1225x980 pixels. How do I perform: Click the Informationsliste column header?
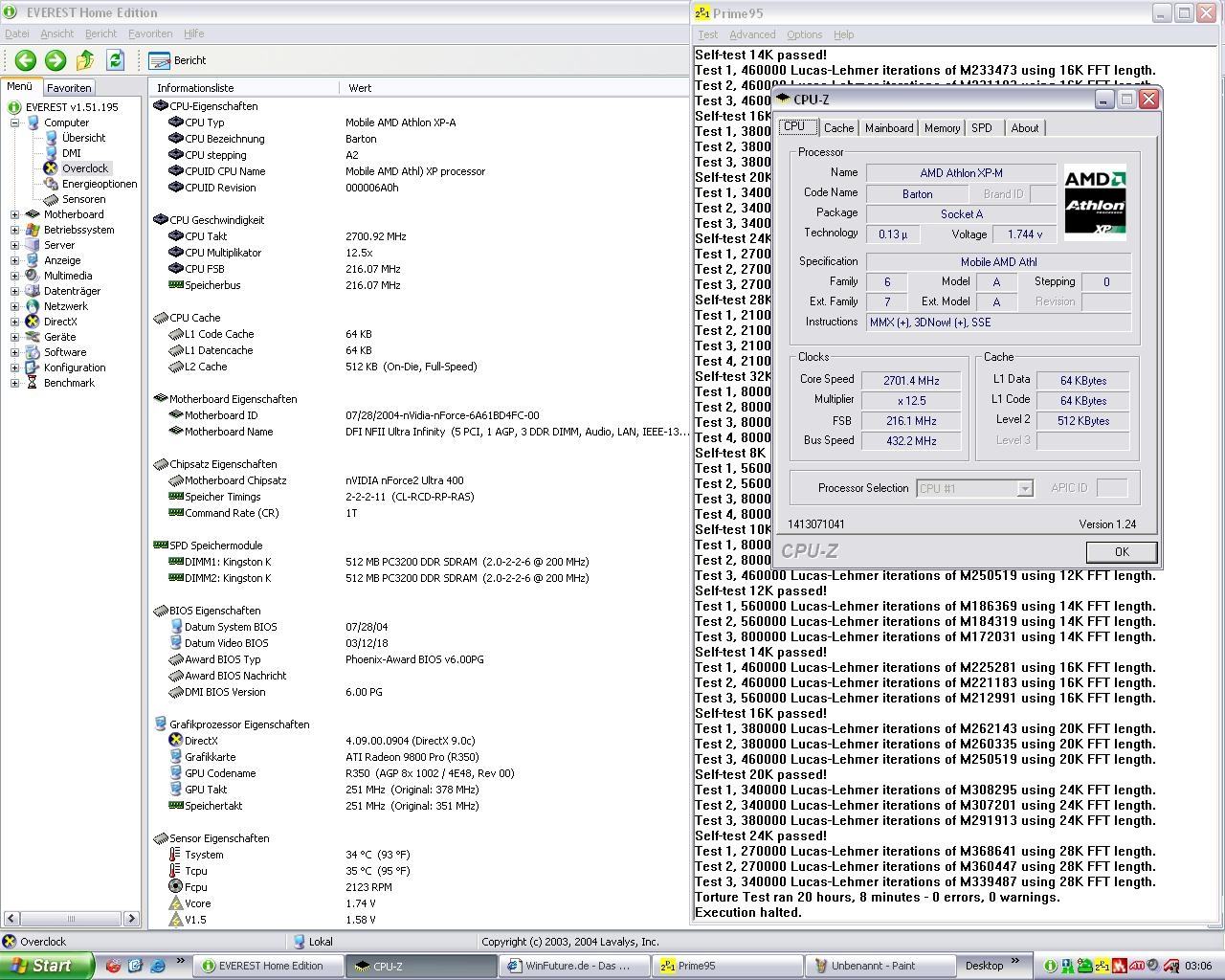pos(244,87)
